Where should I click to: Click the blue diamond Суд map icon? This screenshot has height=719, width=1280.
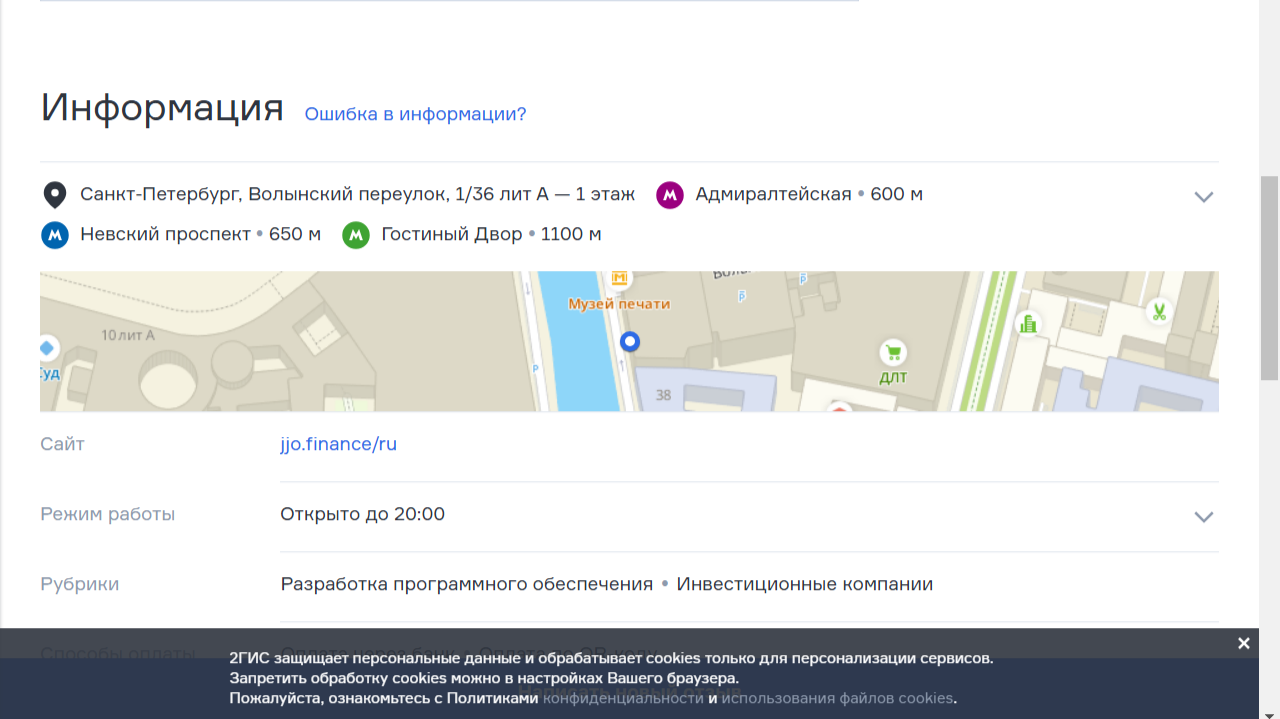click(47, 348)
